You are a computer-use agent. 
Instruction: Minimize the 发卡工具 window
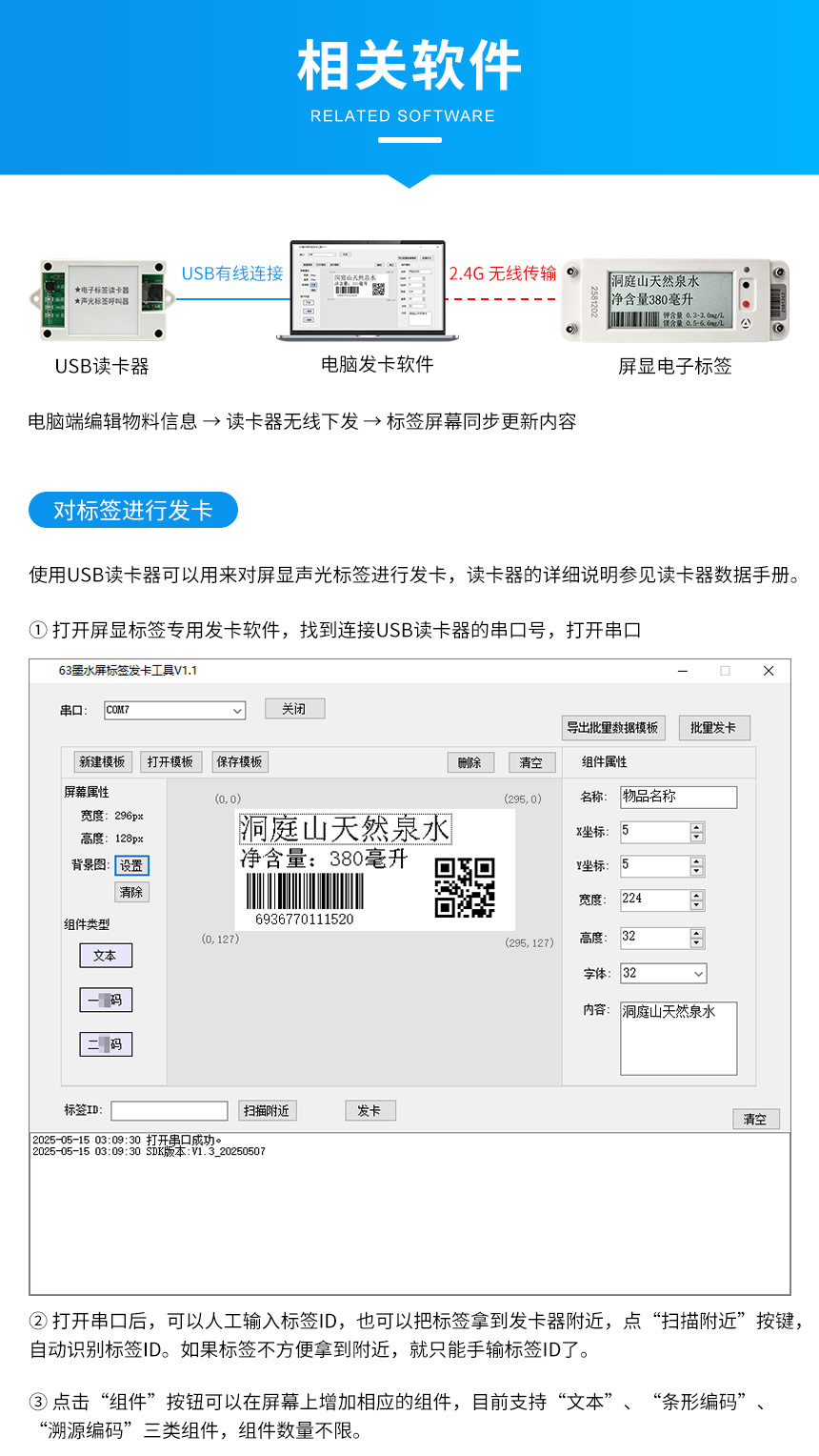[x=683, y=671]
